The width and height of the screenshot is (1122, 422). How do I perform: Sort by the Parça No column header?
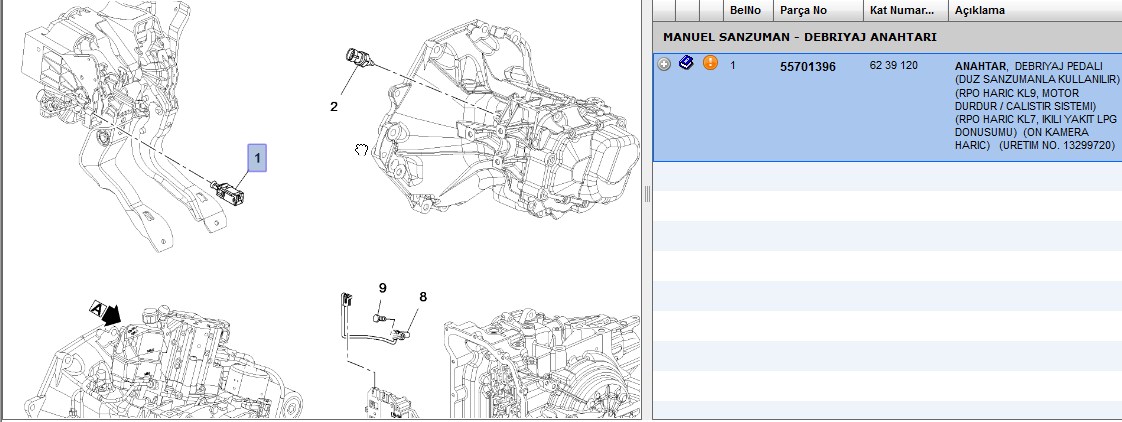point(818,11)
